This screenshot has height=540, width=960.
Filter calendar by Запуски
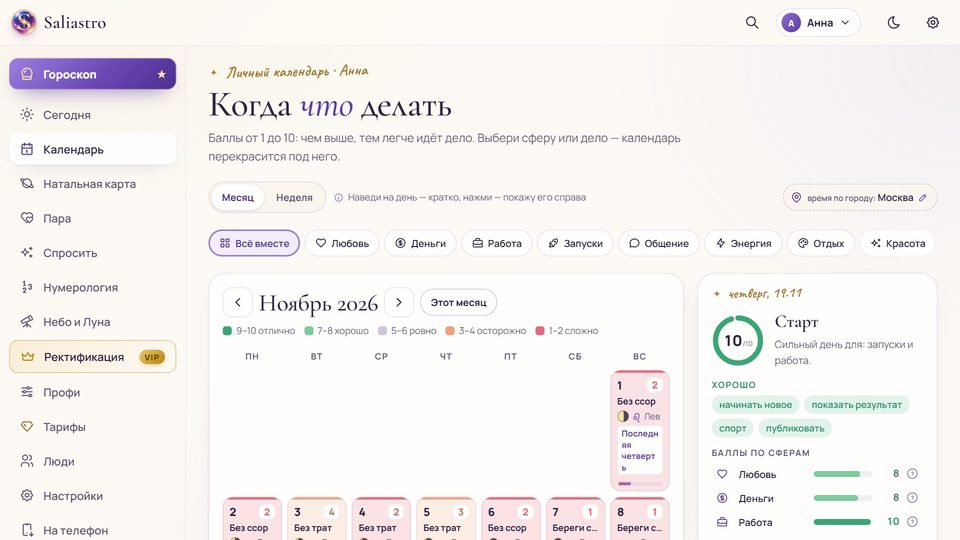click(x=576, y=243)
